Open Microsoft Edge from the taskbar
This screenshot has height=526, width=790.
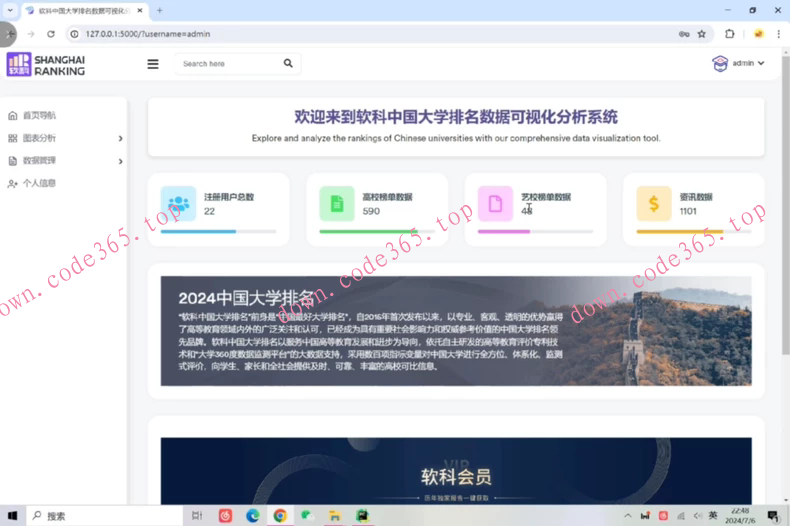click(252, 515)
